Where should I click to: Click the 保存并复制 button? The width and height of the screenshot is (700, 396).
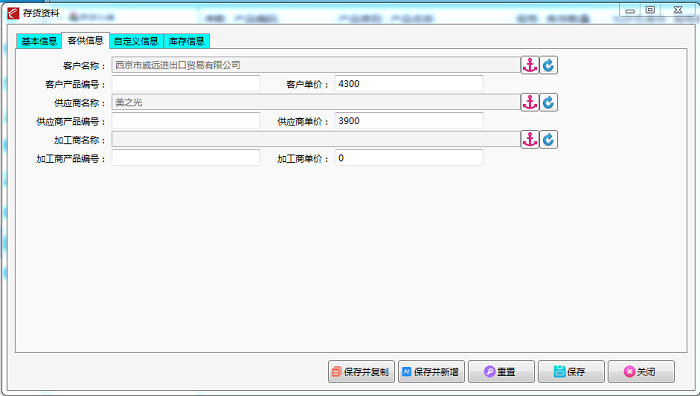coord(361,371)
